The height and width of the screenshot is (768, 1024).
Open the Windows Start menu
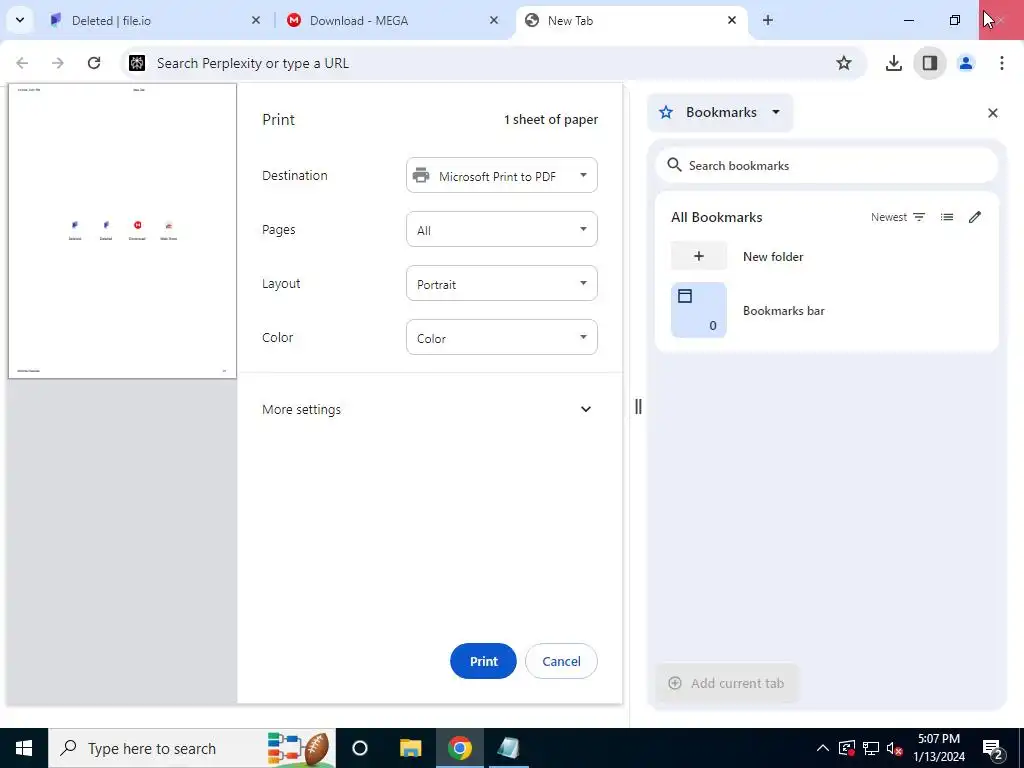(x=24, y=748)
